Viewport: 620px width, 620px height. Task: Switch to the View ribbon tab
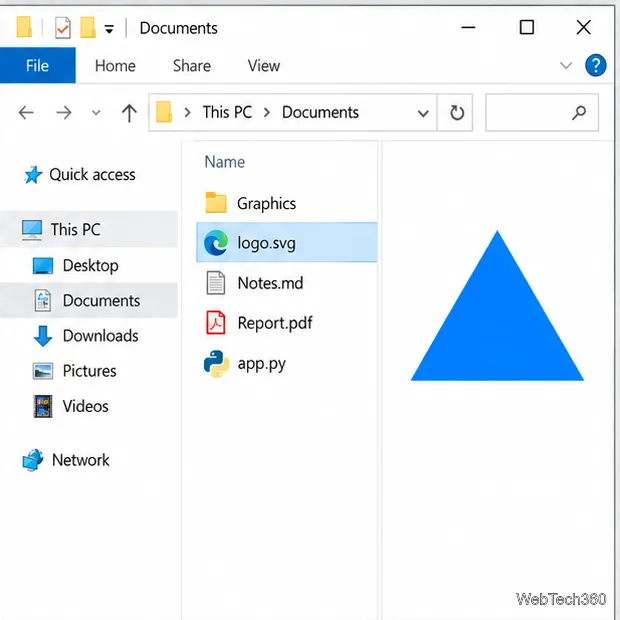click(x=264, y=66)
